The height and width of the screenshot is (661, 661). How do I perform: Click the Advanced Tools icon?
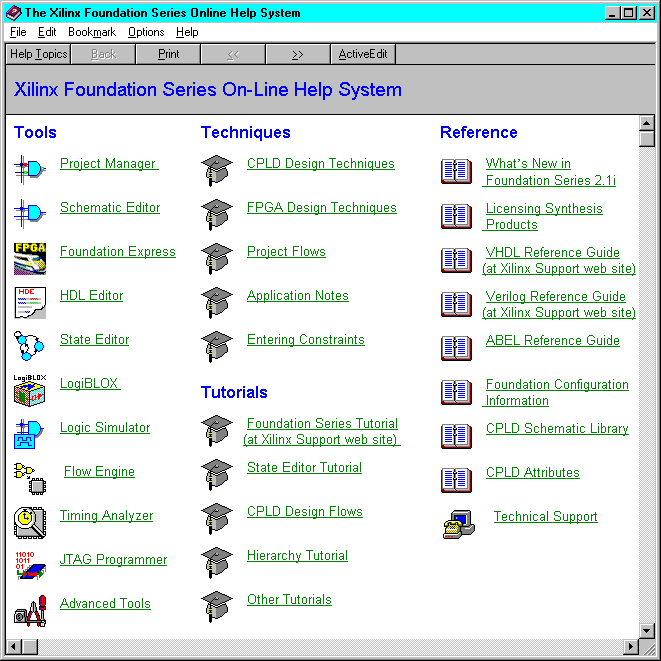[29, 609]
